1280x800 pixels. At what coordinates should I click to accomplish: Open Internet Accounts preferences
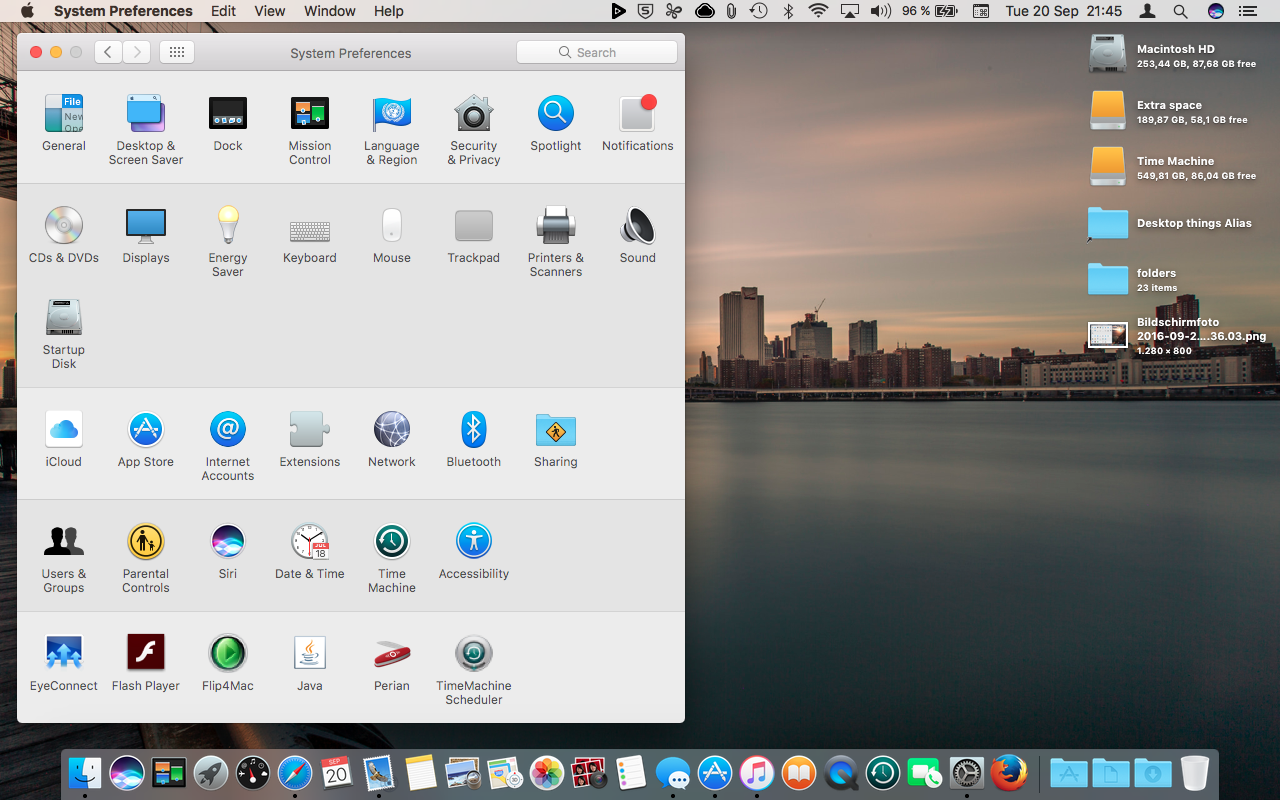click(x=228, y=429)
